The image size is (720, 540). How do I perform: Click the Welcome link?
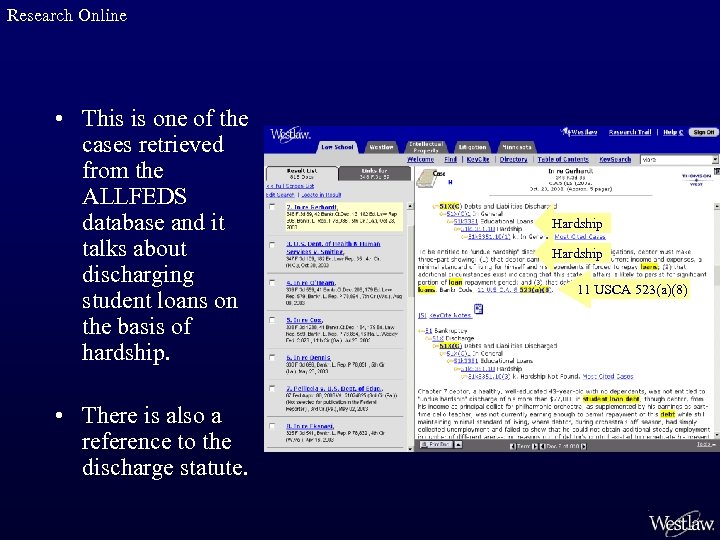(x=420, y=159)
